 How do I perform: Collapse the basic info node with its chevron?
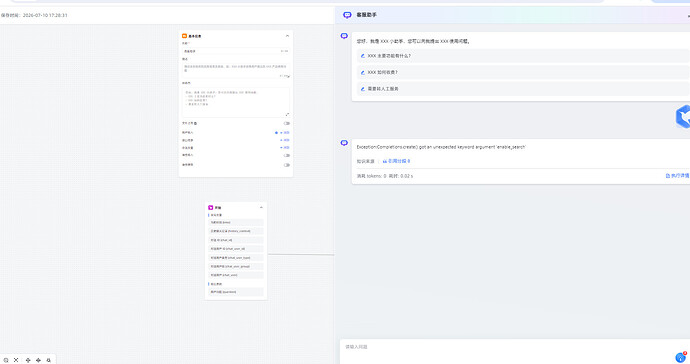287,36
